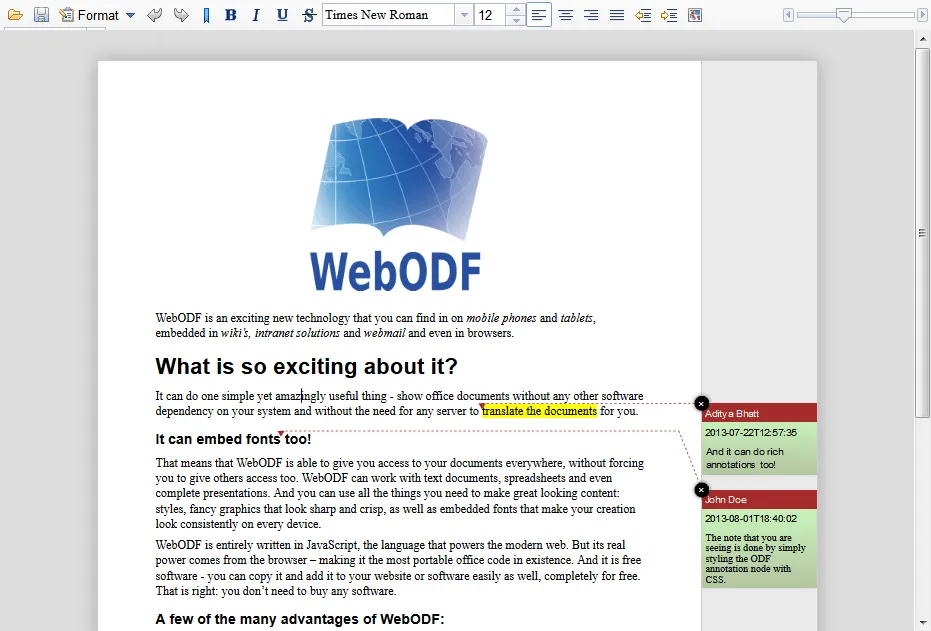Image resolution: width=931 pixels, height=631 pixels.
Task: Increase the paragraph indent
Action: click(668, 14)
